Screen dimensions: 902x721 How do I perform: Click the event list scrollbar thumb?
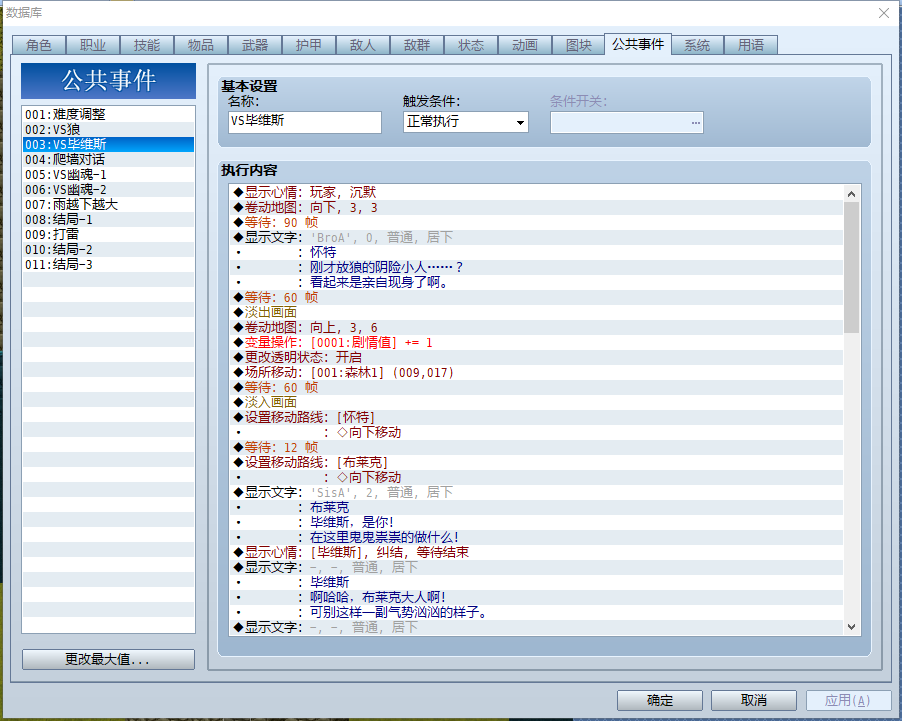(851, 267)
